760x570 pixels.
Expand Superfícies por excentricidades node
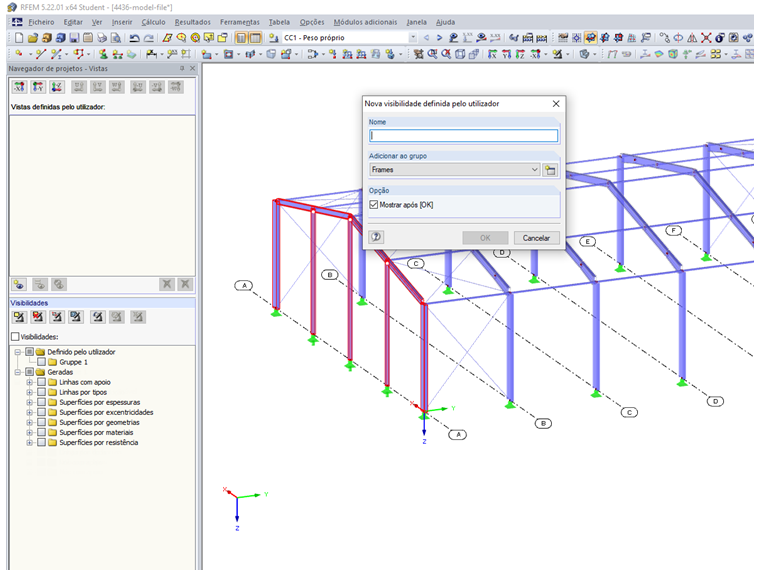(30, 412)
